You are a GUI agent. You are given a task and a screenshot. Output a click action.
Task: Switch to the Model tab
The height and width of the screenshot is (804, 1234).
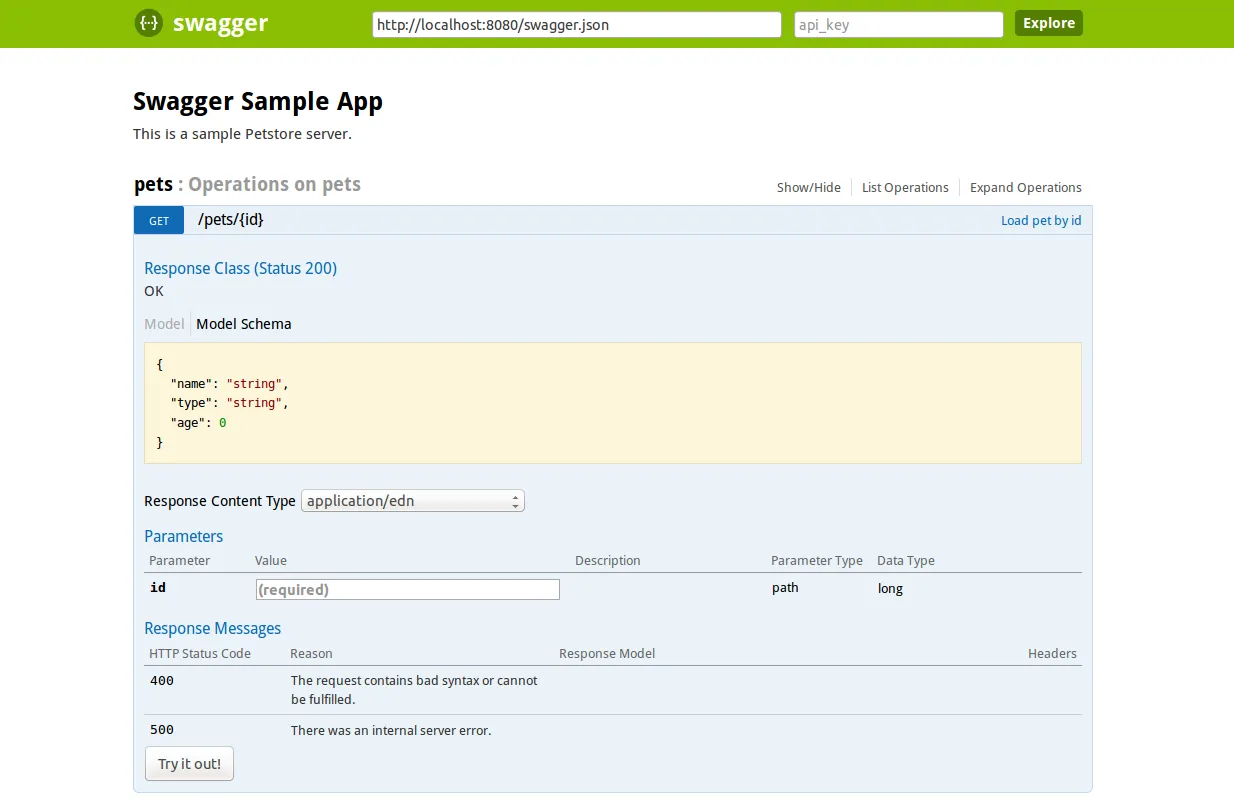(164, 324)
